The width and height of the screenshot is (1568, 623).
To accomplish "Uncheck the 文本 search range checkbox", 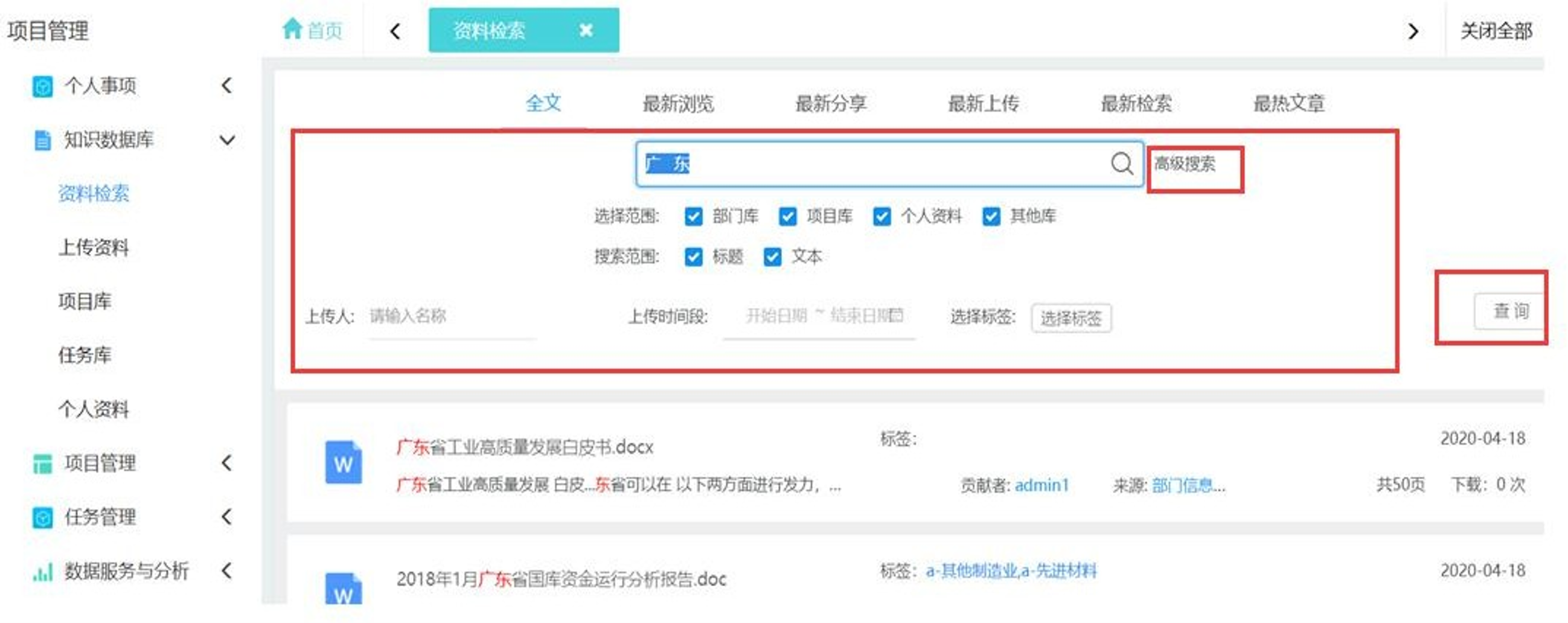I will click(772, 257).
